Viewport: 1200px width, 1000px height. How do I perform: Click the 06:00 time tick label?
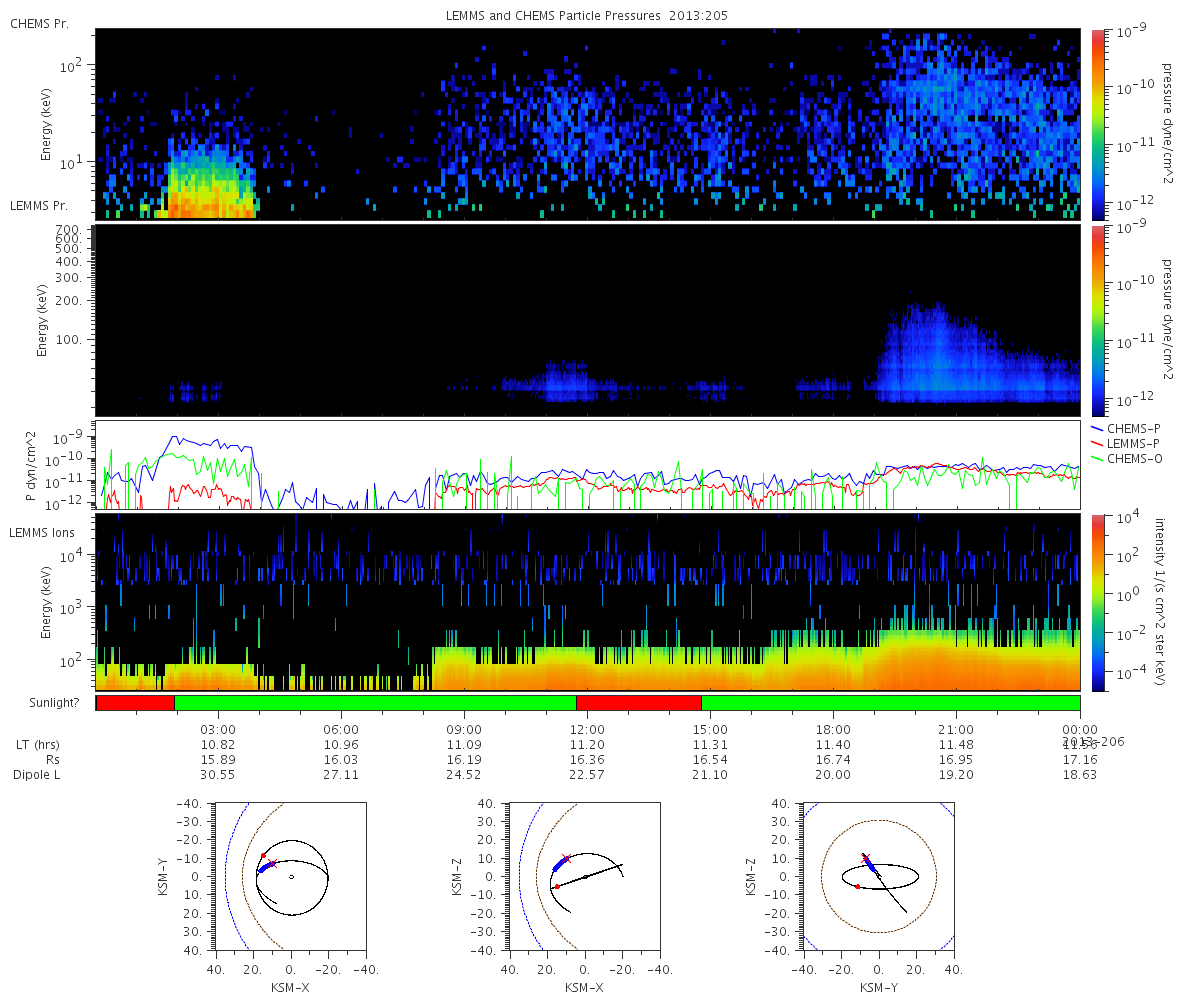point(341,729)
